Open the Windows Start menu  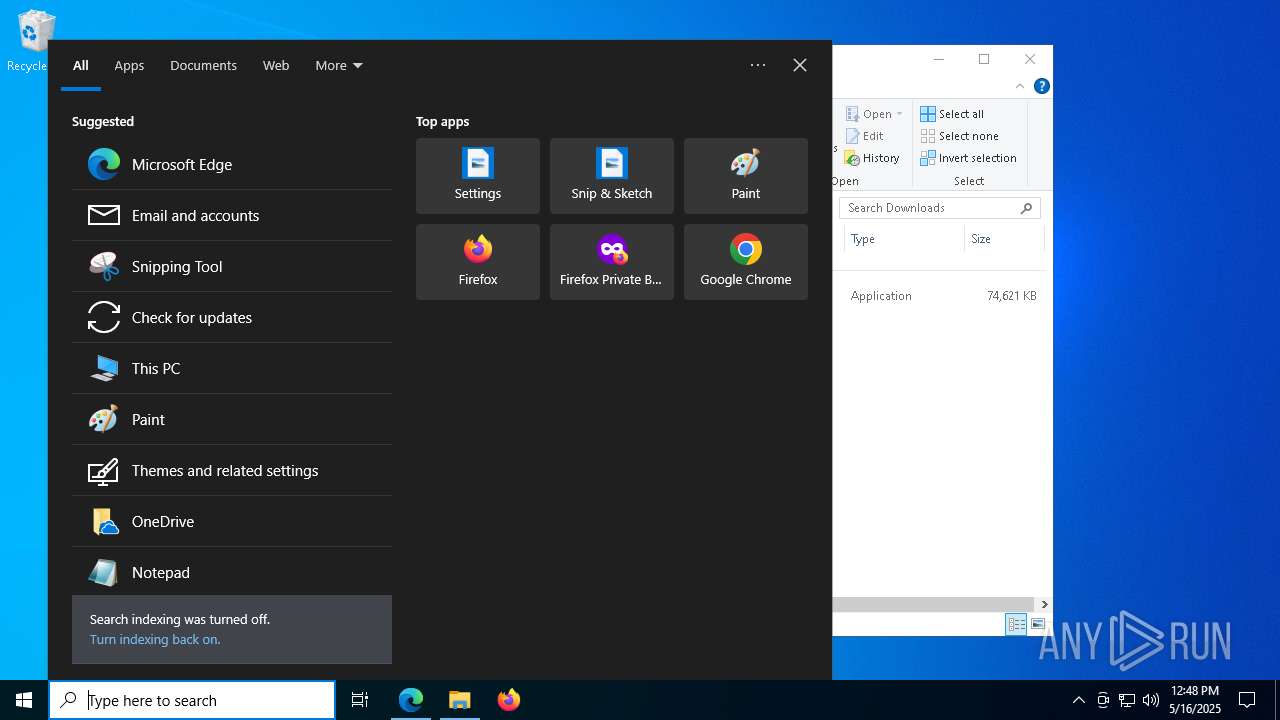point(24,700)
